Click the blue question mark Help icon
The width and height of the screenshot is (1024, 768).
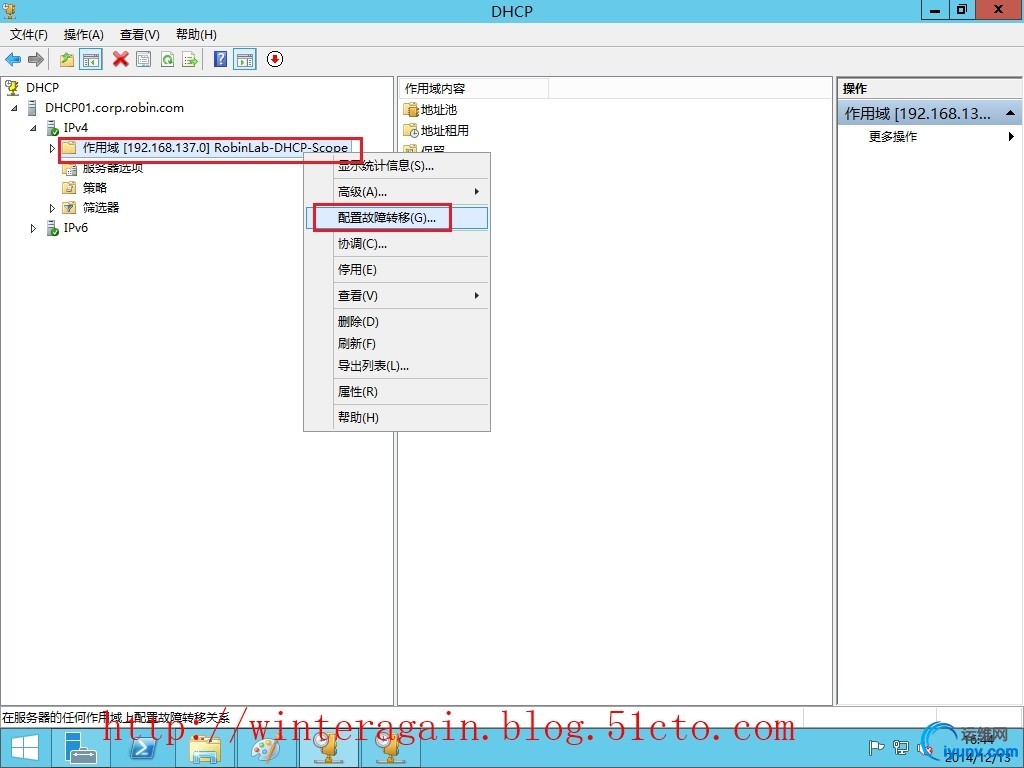click(221, 59)
